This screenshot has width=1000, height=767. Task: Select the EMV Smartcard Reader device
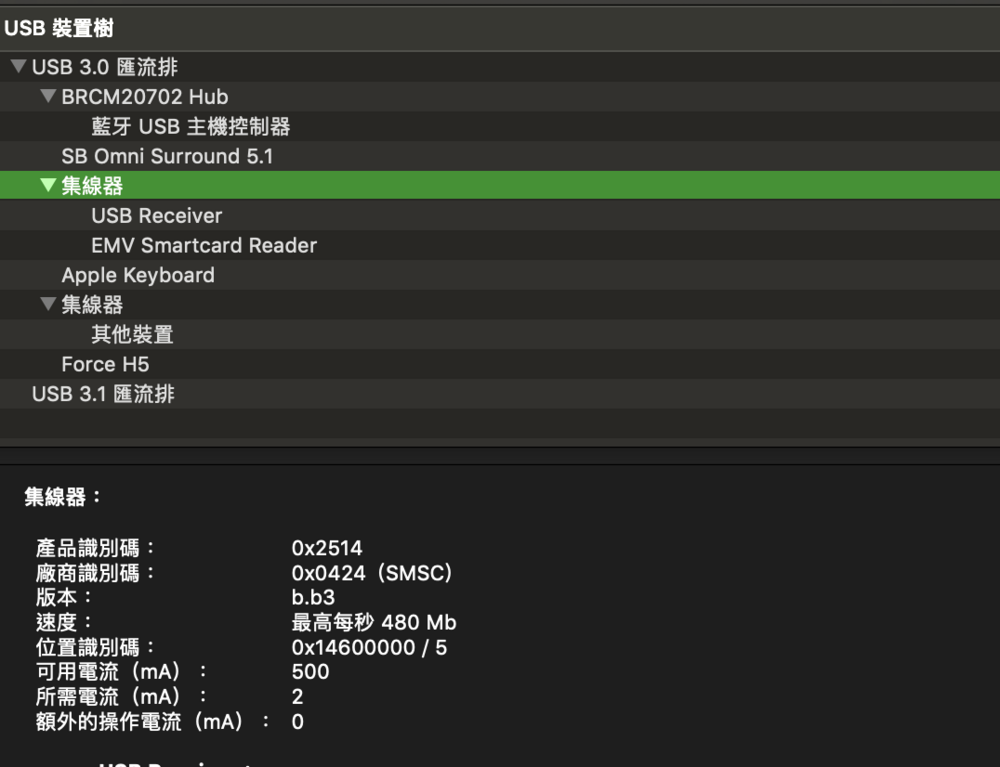point(203,246)
